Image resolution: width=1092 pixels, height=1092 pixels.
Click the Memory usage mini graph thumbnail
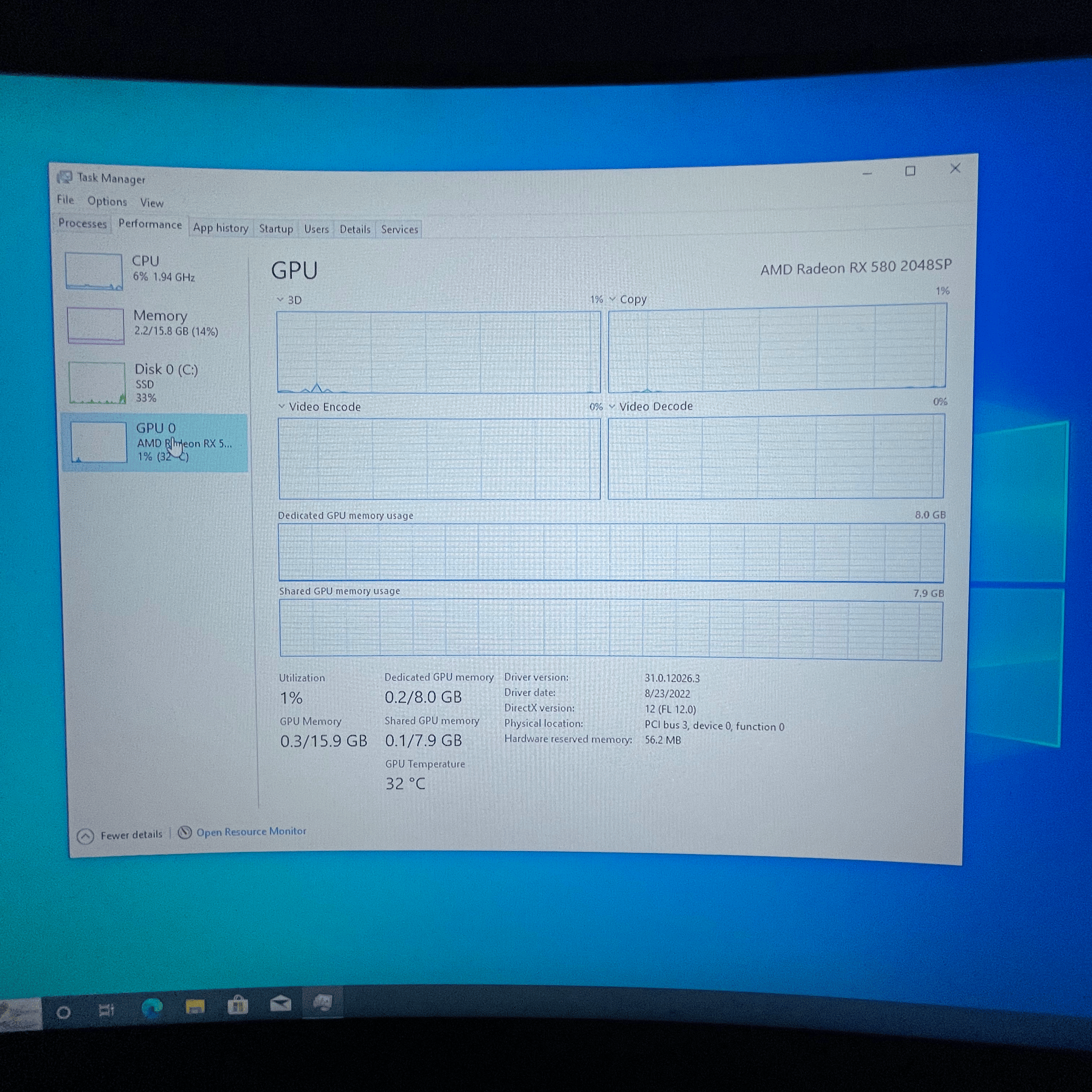click(x=95, y=326)
